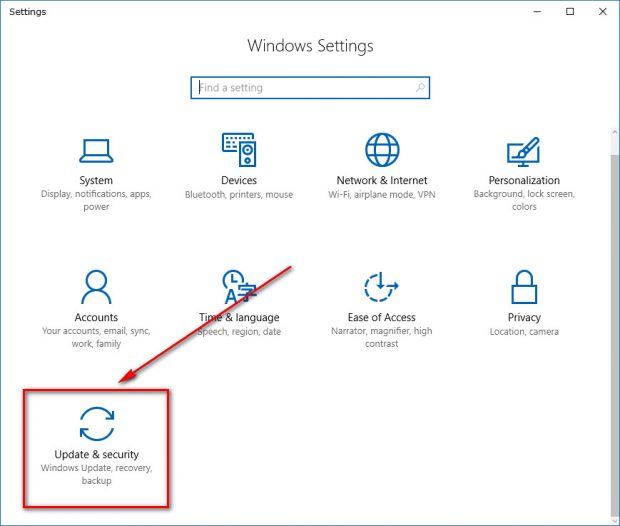
Task: Open the Accounts person icon
Action: click(x=96, y=287)
